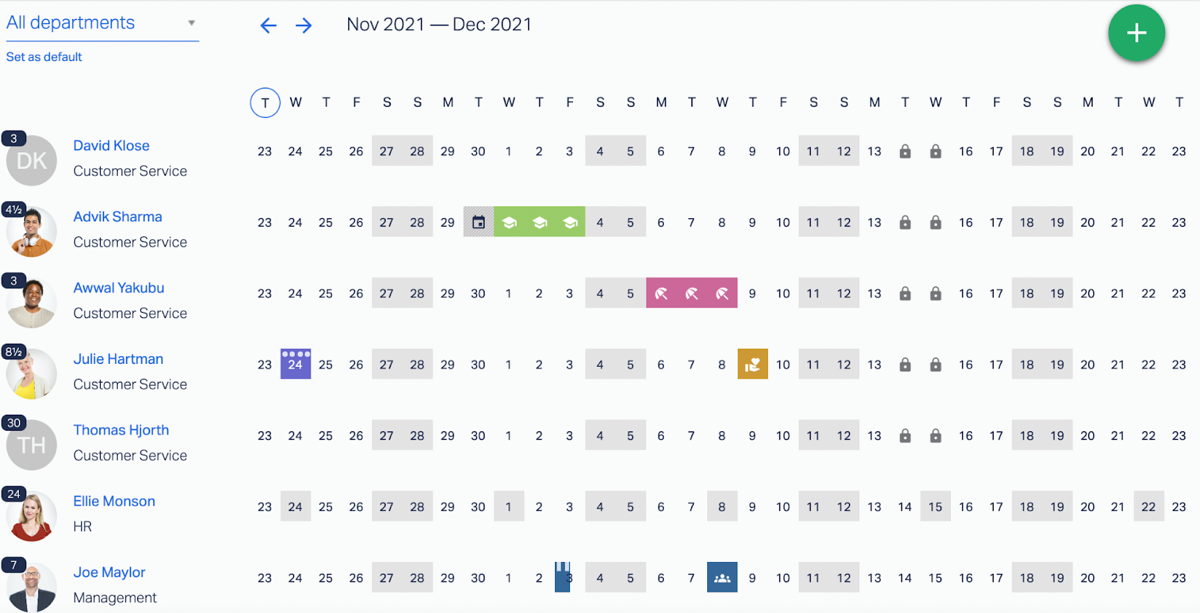
Task: Click the green add leave plus button
Action: [x=1136, y=33]
